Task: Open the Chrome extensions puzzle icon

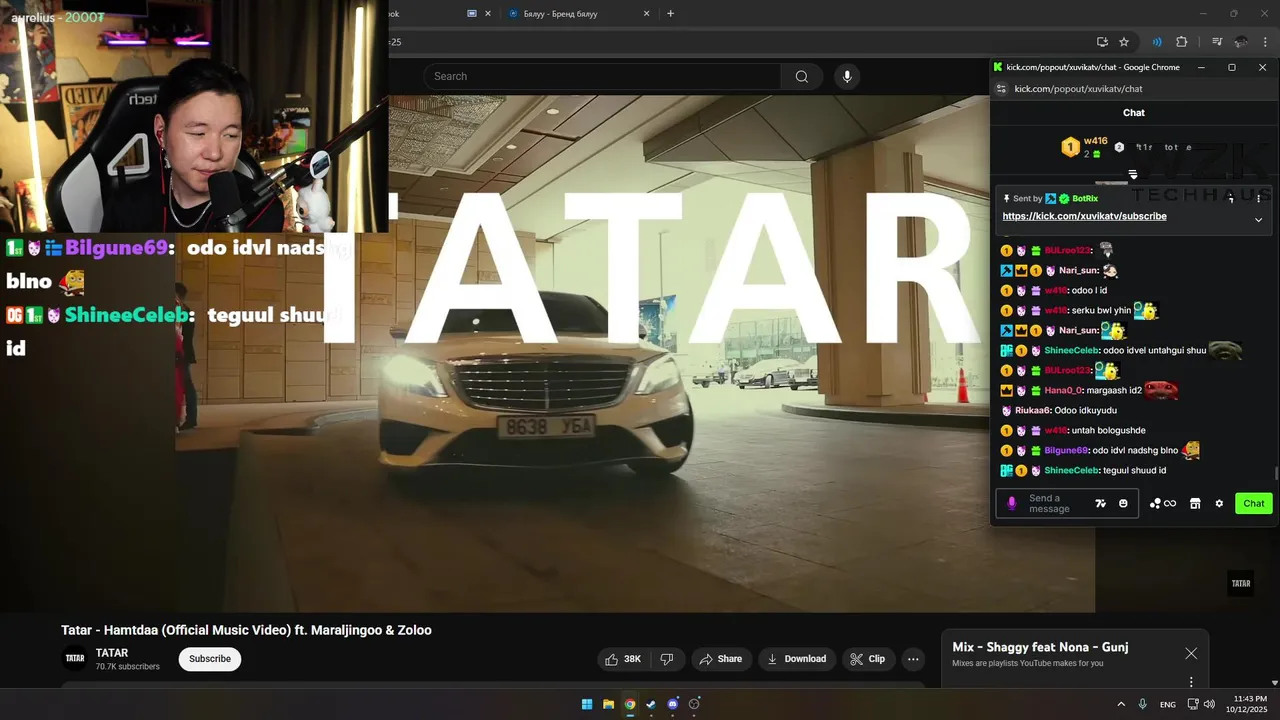Action: pyautogui.click(x=1181, y=42)
